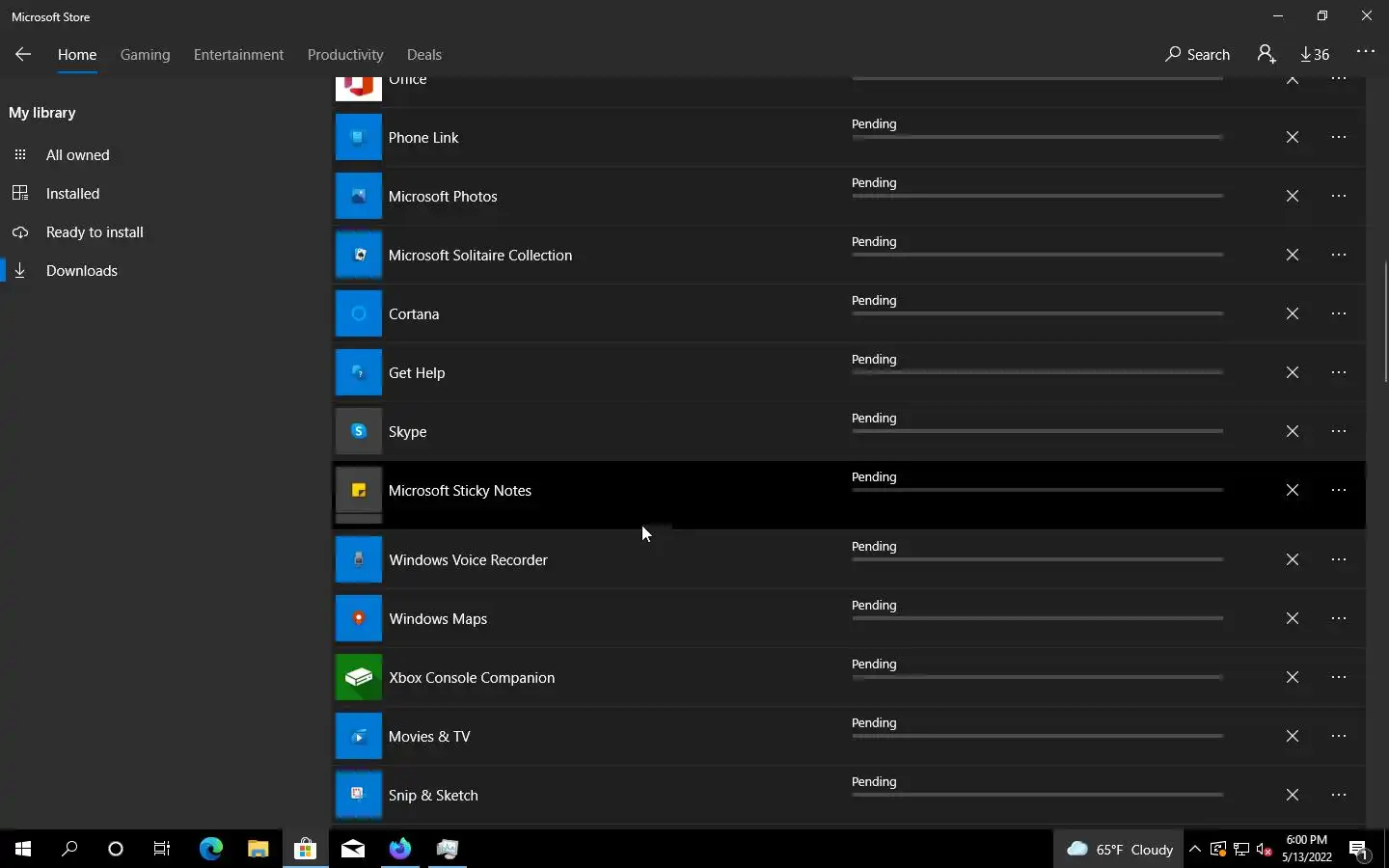Open File Explorer from taskbar

coord(258,849)
